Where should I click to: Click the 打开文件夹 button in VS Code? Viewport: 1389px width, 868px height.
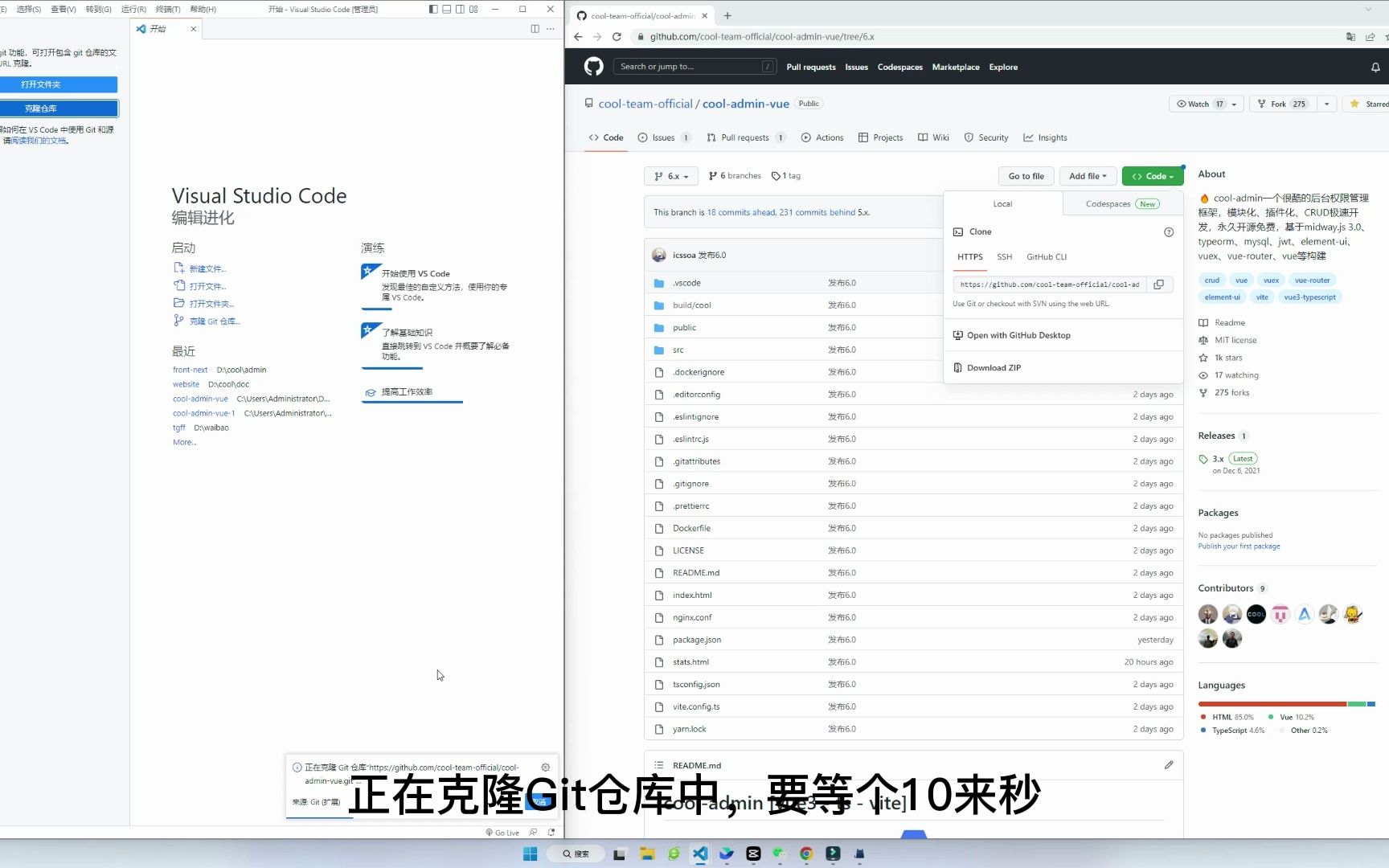pyautogui.click(x=58, y=84)
